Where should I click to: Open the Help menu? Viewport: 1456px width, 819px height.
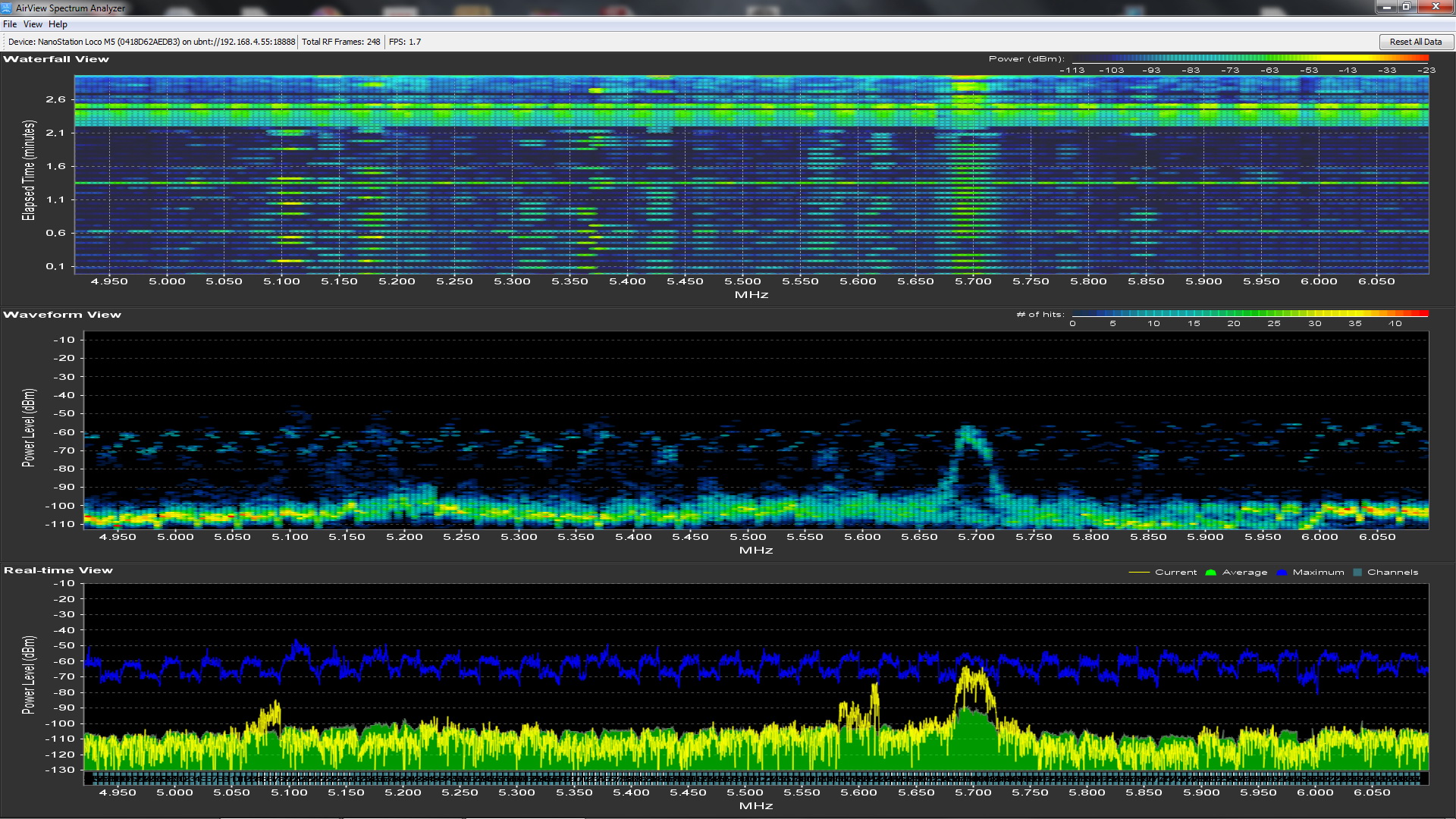58,24
